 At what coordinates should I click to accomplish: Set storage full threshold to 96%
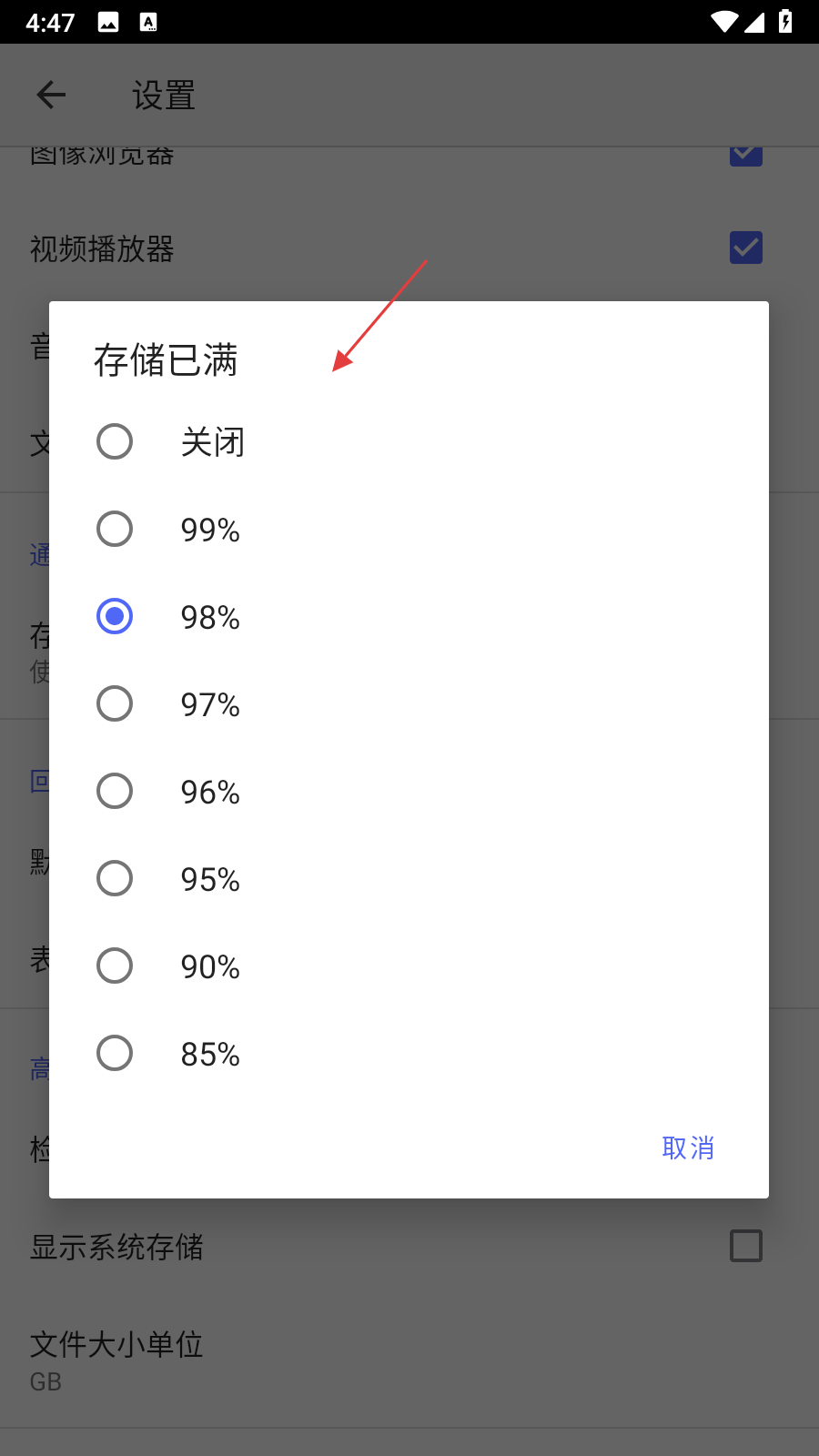click(x=115, y=792)
